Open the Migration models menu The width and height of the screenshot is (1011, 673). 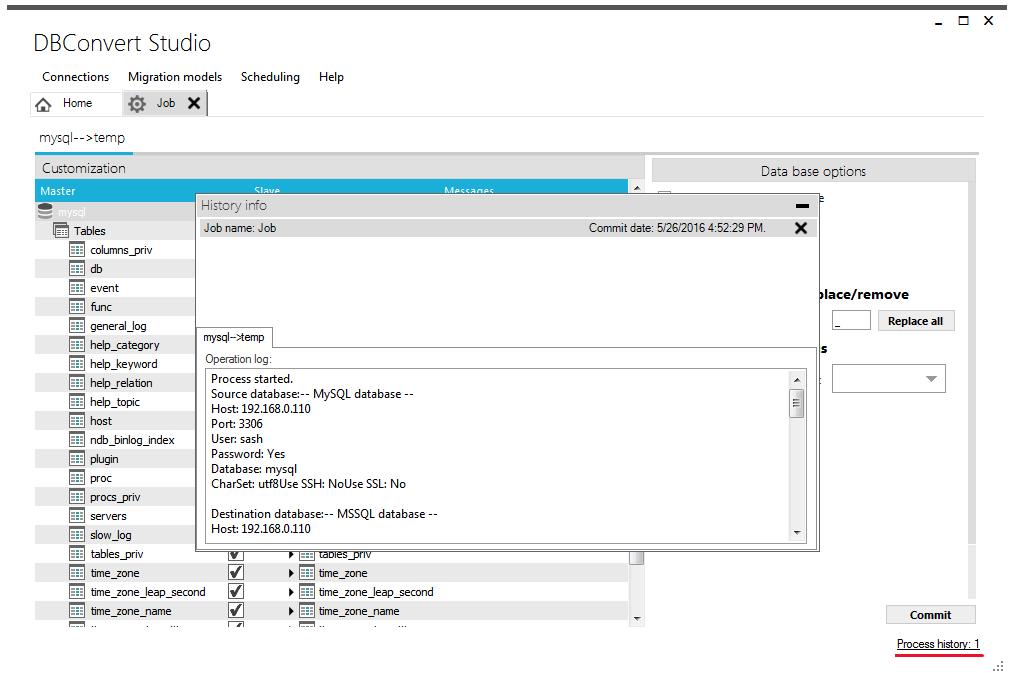coord(175,77)
